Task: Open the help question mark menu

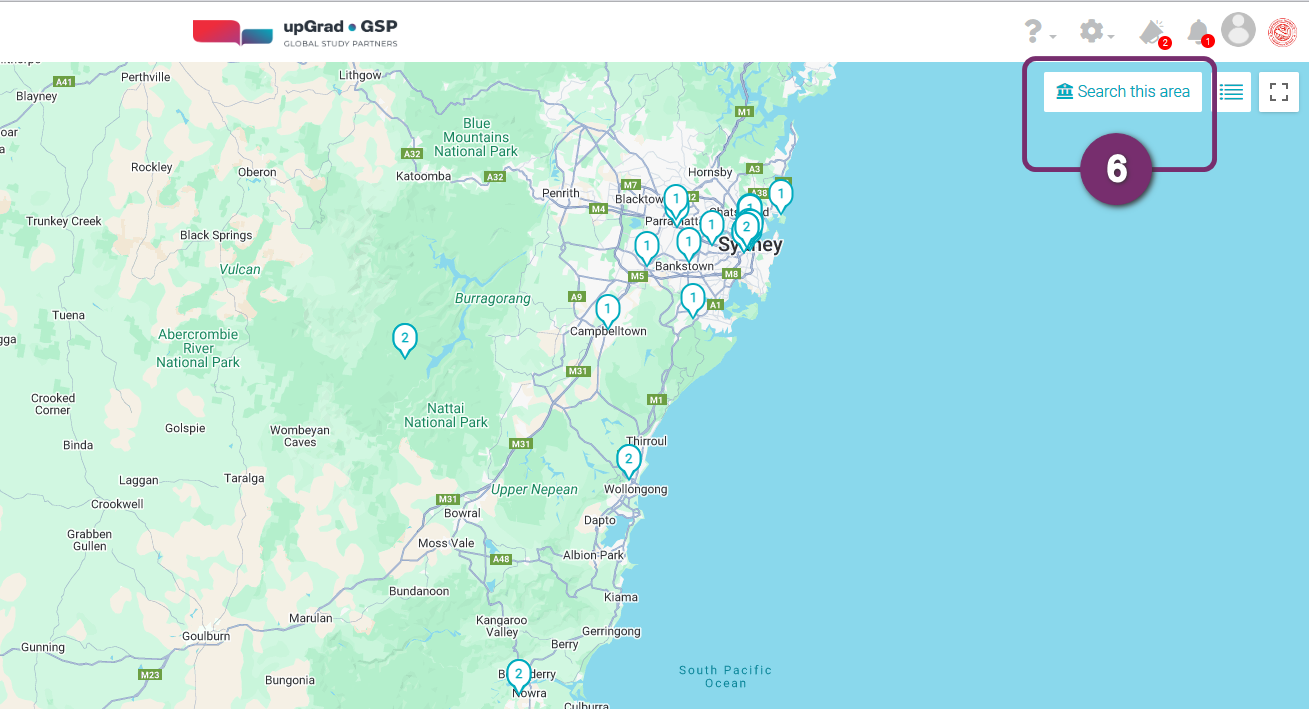Action: (x=1034, y=32)
